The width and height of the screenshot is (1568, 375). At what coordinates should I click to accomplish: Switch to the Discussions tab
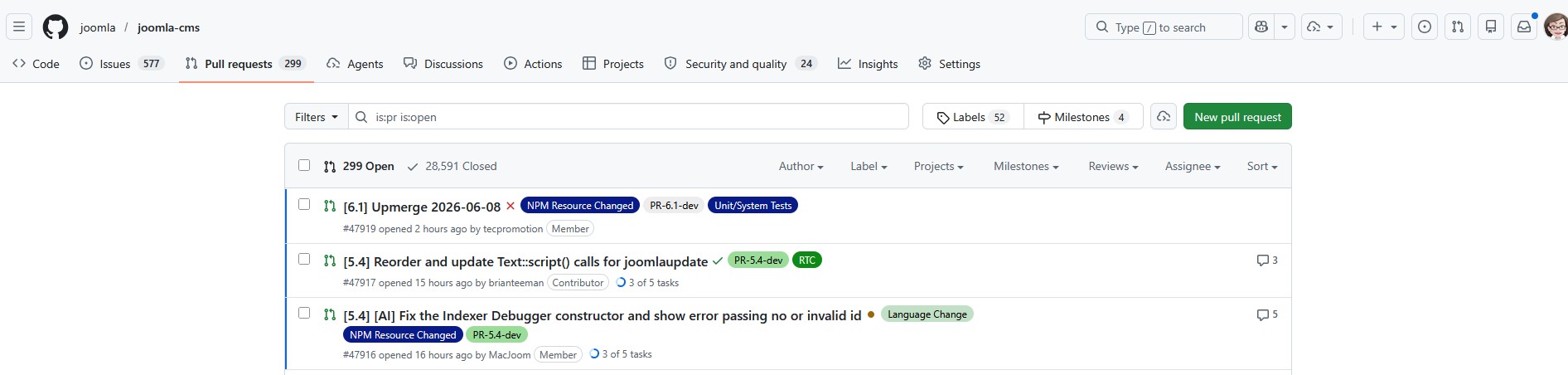click(443, 63)
